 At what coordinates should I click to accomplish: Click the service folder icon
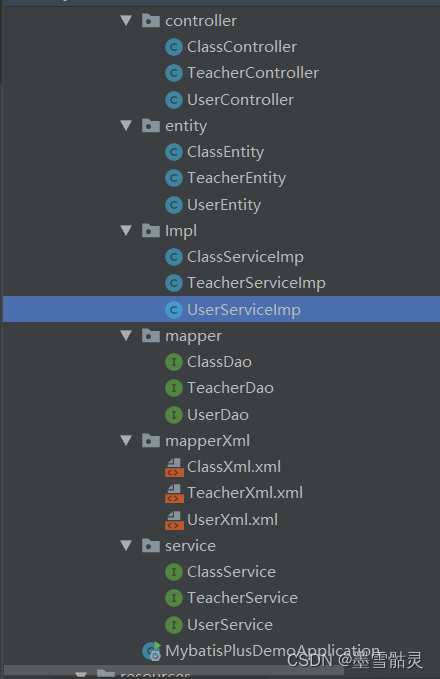151,546
